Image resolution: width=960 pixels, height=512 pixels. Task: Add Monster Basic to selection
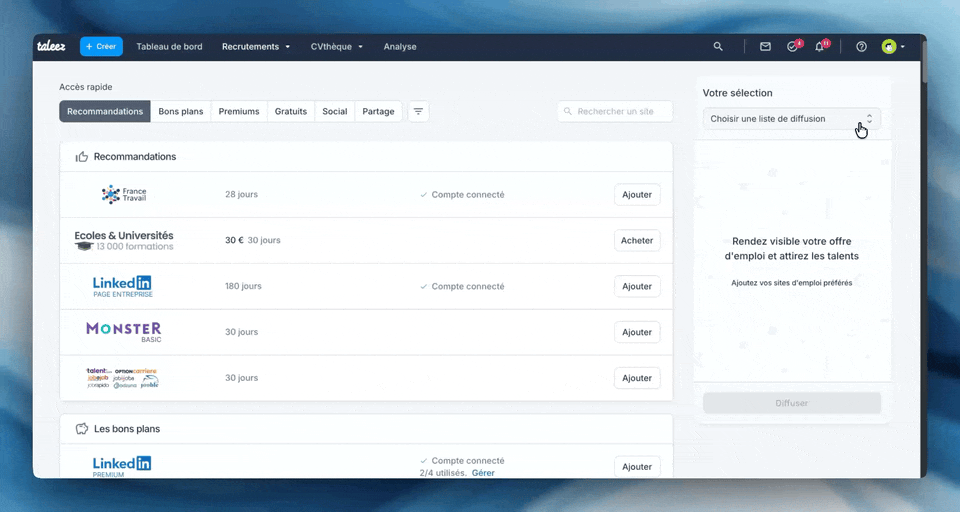(637, 332)
